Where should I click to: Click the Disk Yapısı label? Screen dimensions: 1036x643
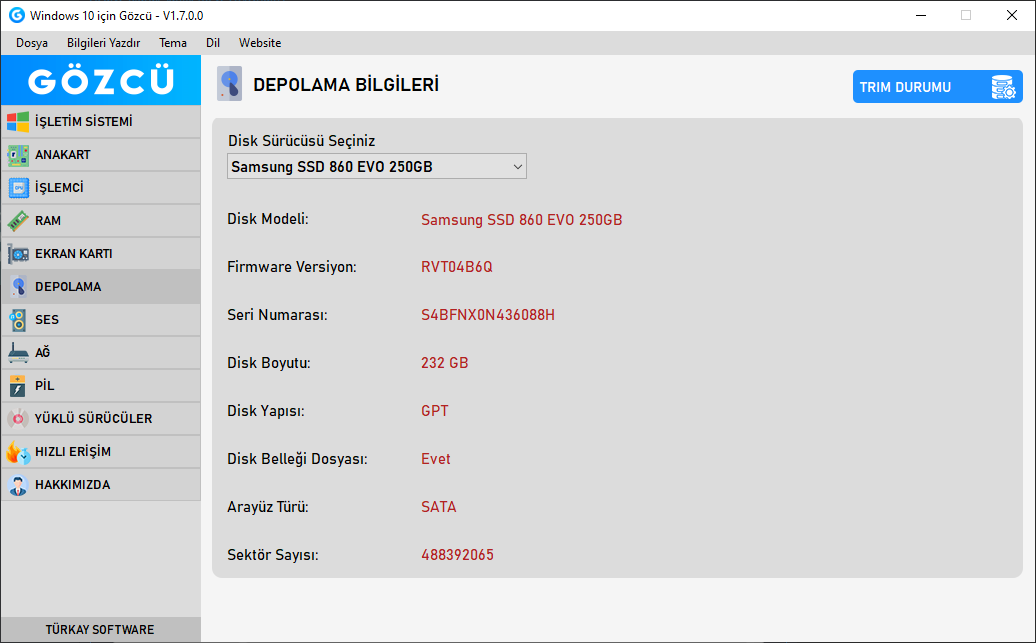point(266,411)
